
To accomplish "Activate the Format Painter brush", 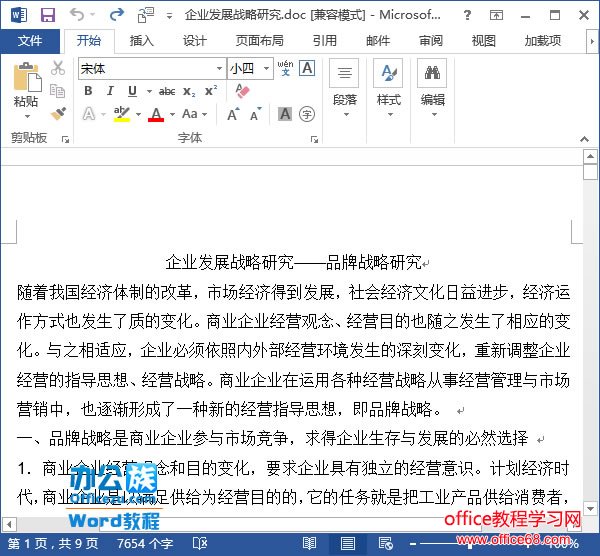I will coord(58,114).
